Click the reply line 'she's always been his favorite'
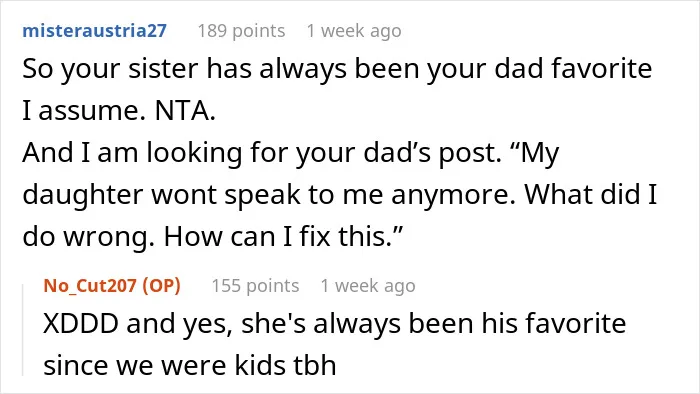 (434, 323)
